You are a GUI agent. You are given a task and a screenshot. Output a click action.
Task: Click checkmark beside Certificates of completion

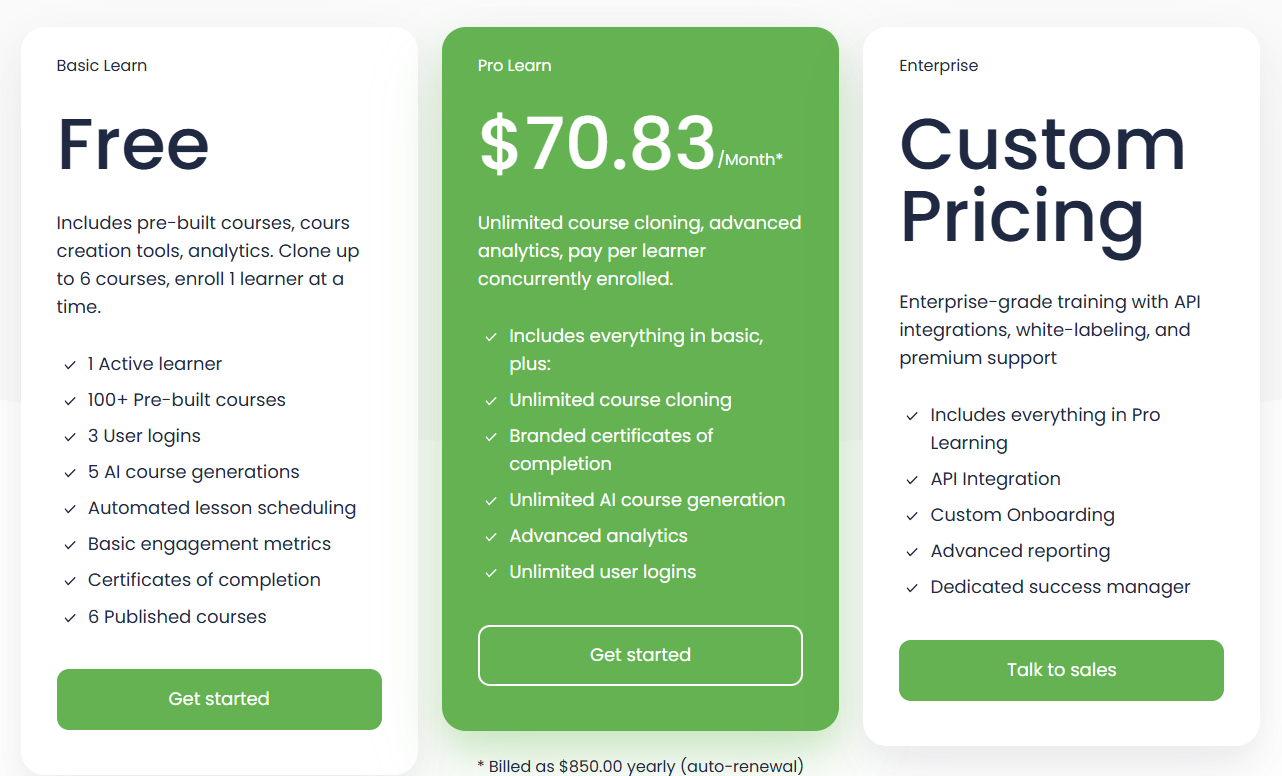click(70, 581)
